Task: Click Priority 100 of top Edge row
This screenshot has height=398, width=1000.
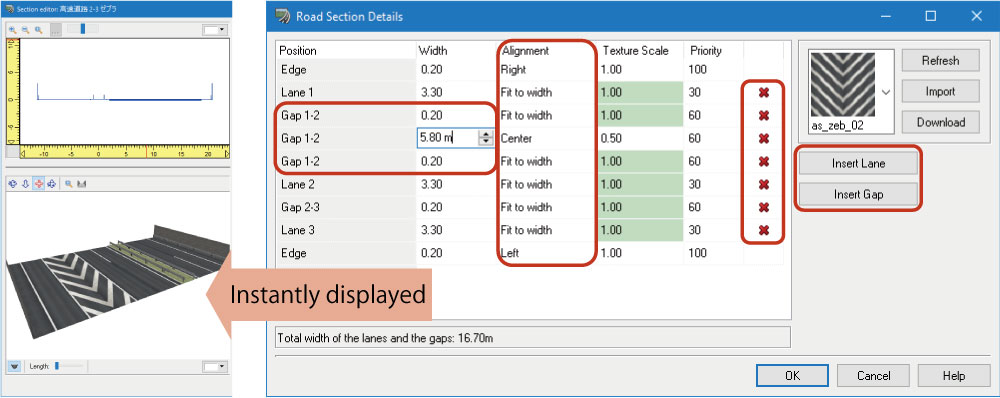Action: [x=698, y=70]
